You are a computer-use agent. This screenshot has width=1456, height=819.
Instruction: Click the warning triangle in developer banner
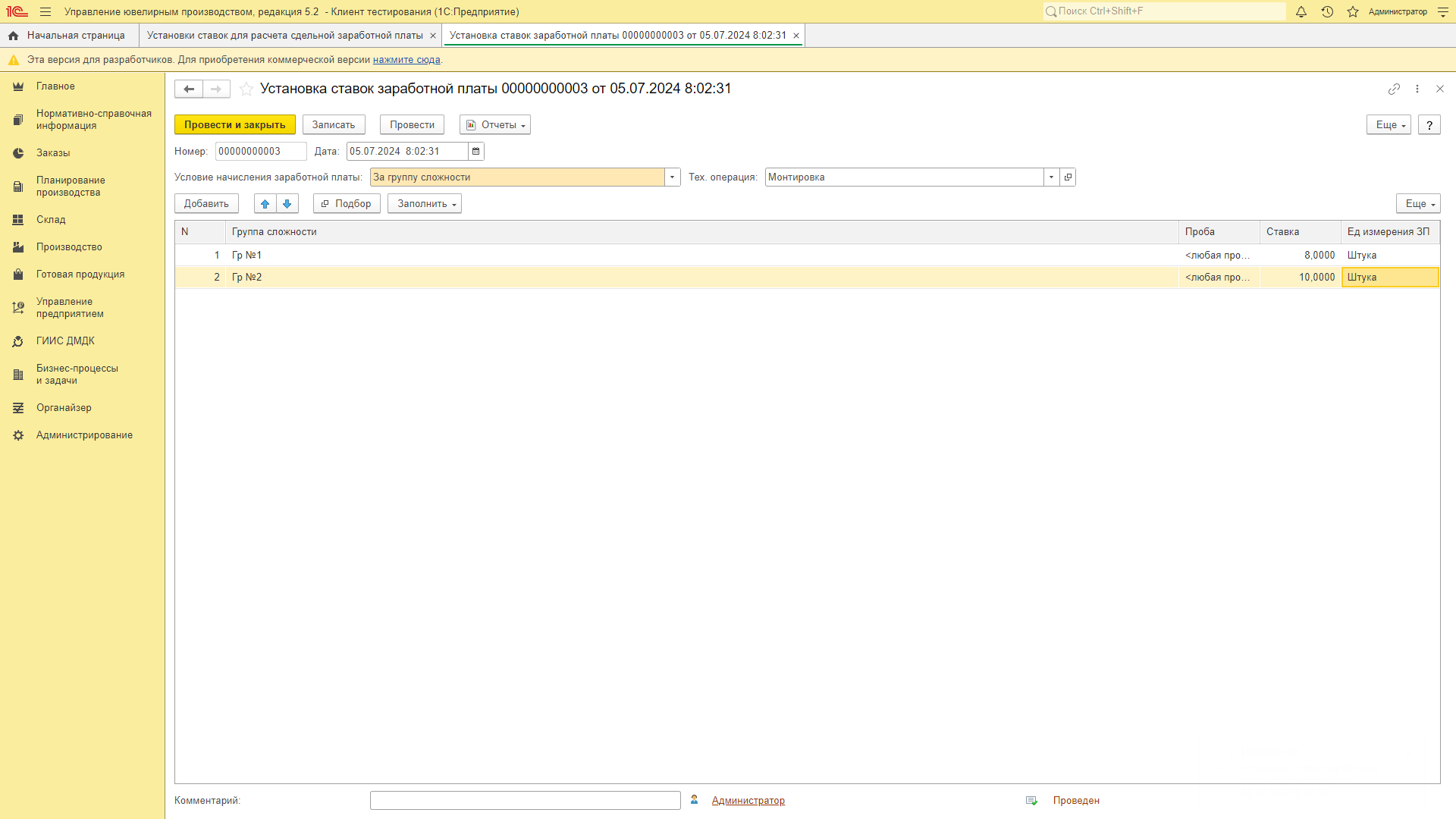point(14,60)
